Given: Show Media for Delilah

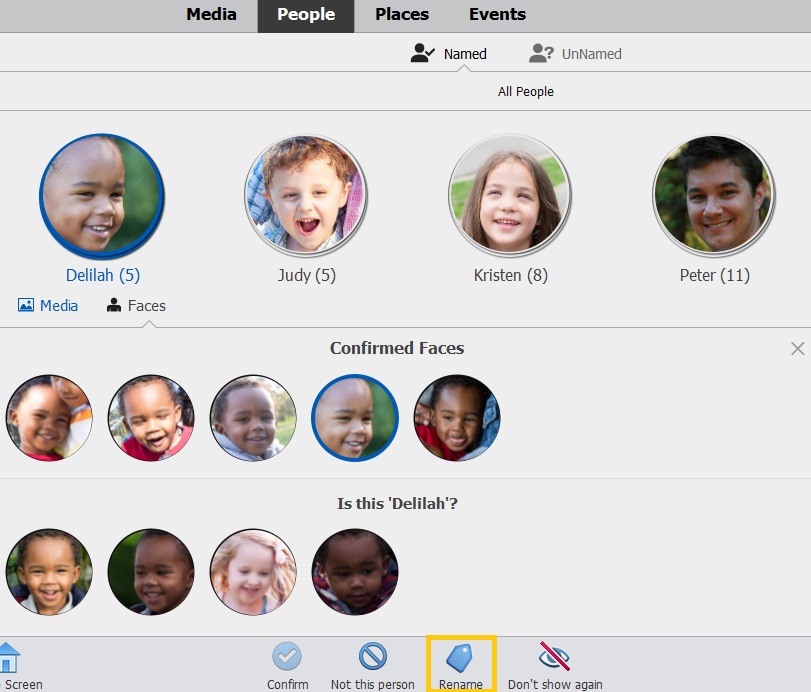Looking at the screenshot, I should [48, 306].
